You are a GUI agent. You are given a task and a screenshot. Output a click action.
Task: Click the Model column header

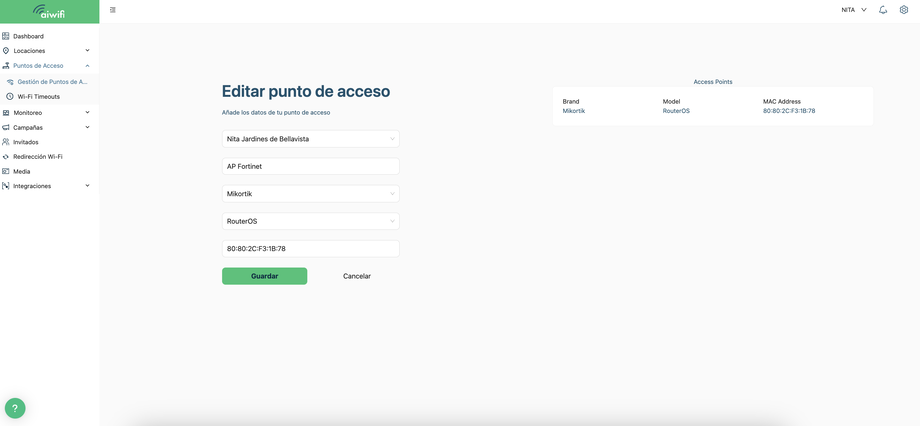pyautogui.click(x=671, y=102)
